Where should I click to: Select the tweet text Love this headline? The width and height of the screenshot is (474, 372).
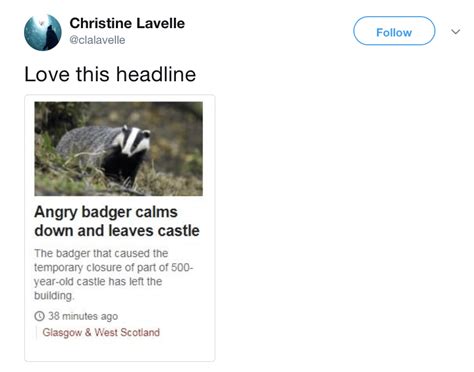(x=110, y=74)
